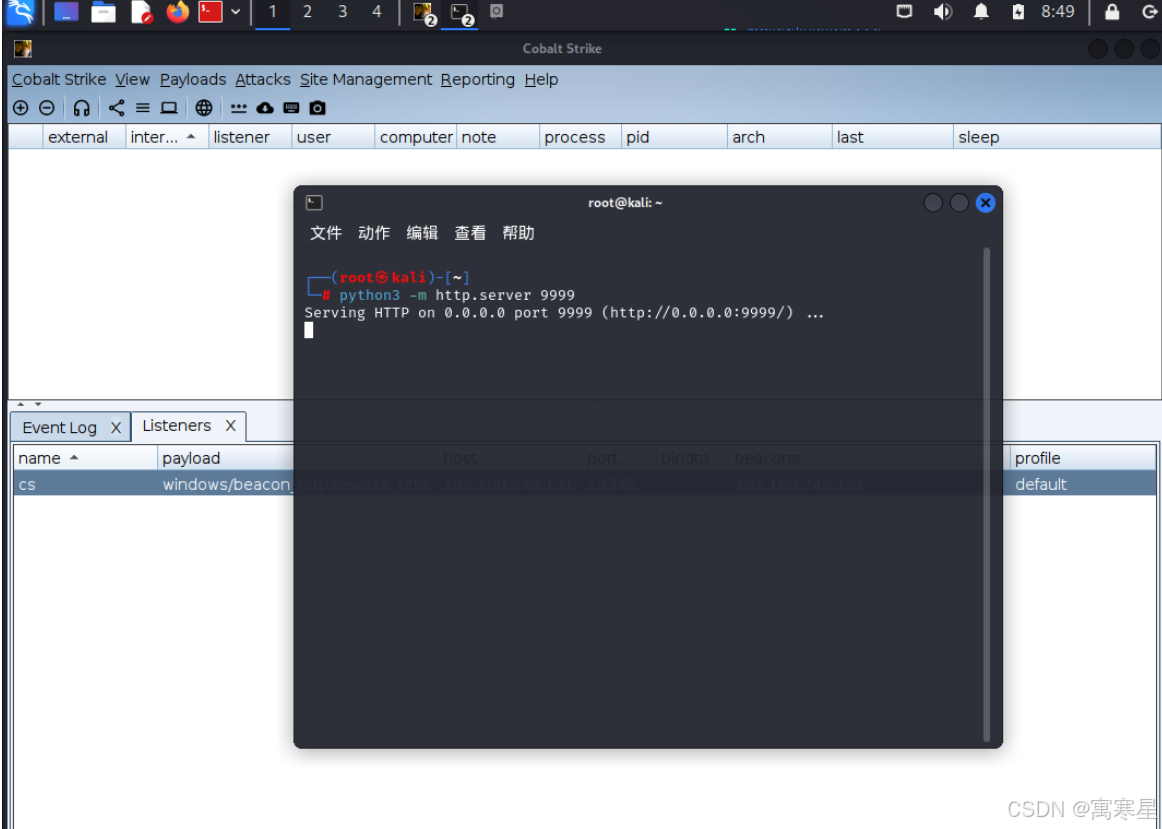Click the terminal window title bar icon

pyautogui.click(x=314, y=202)
